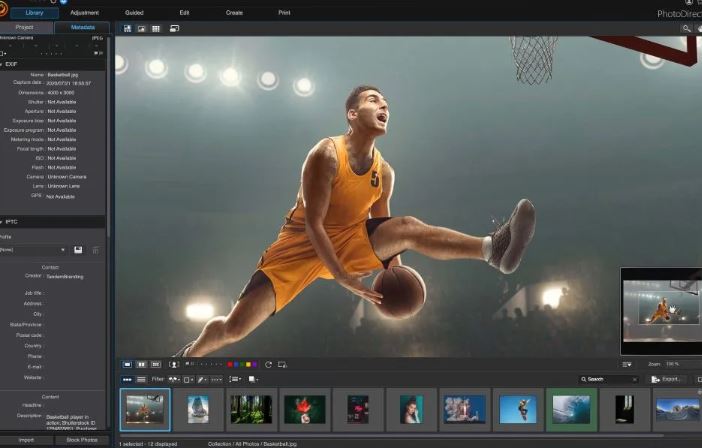Rotate photo icon below the viewer
The image size is (702, 448).
coord(268,365)
